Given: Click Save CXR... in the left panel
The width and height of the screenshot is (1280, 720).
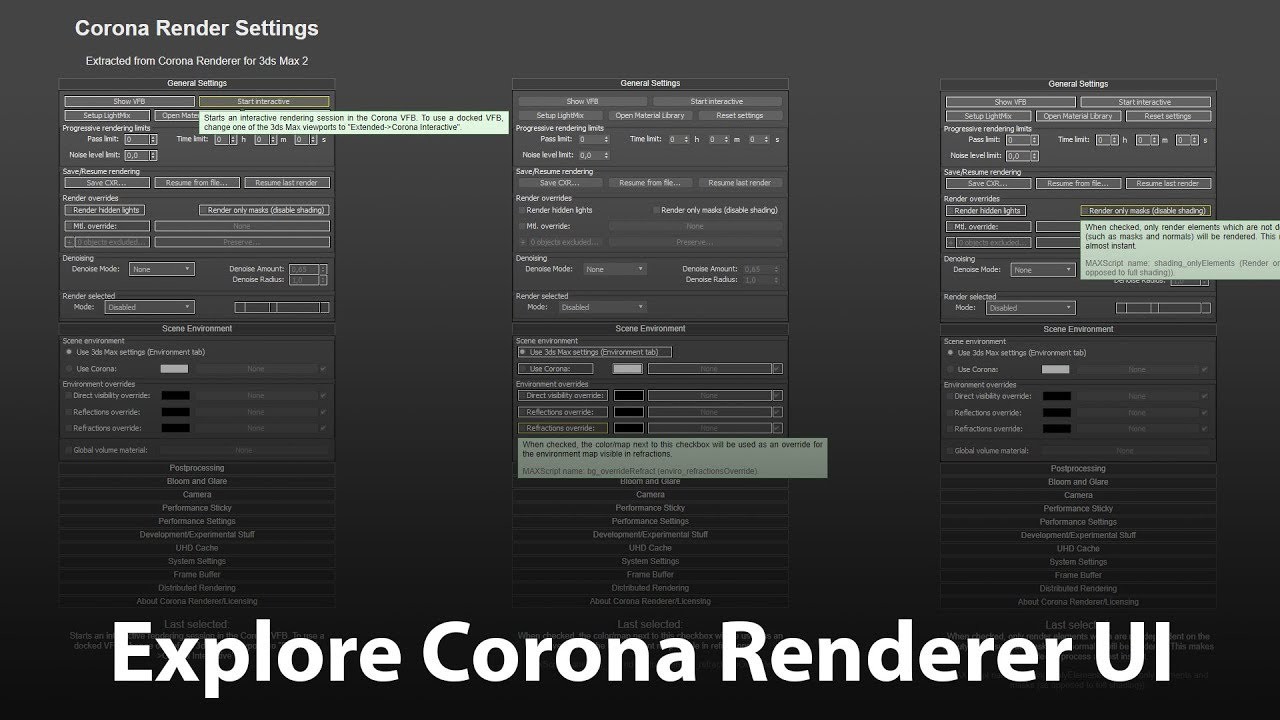Looking at the screenshot, I should click(x=107, y=183).
